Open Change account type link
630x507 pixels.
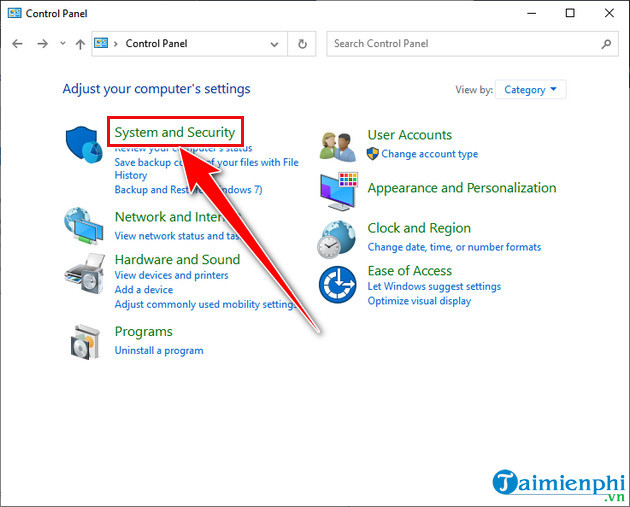[429, 154]
